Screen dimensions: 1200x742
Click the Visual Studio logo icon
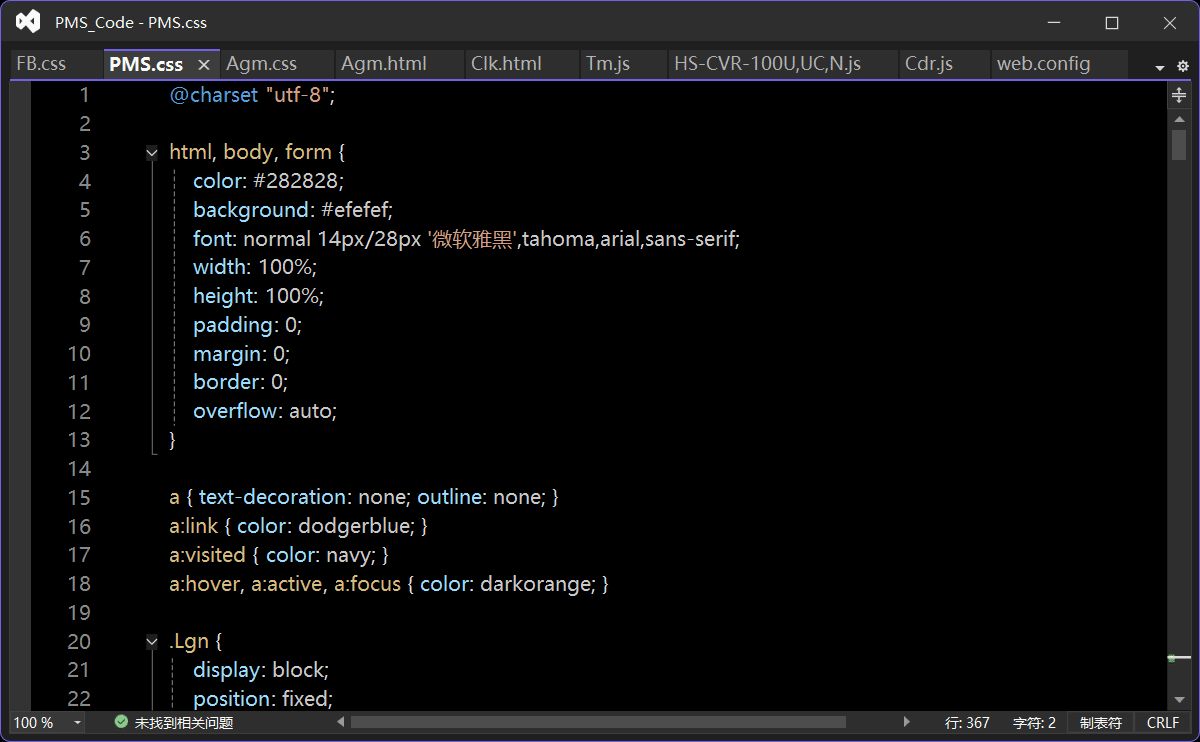click(x=28, y=22)
